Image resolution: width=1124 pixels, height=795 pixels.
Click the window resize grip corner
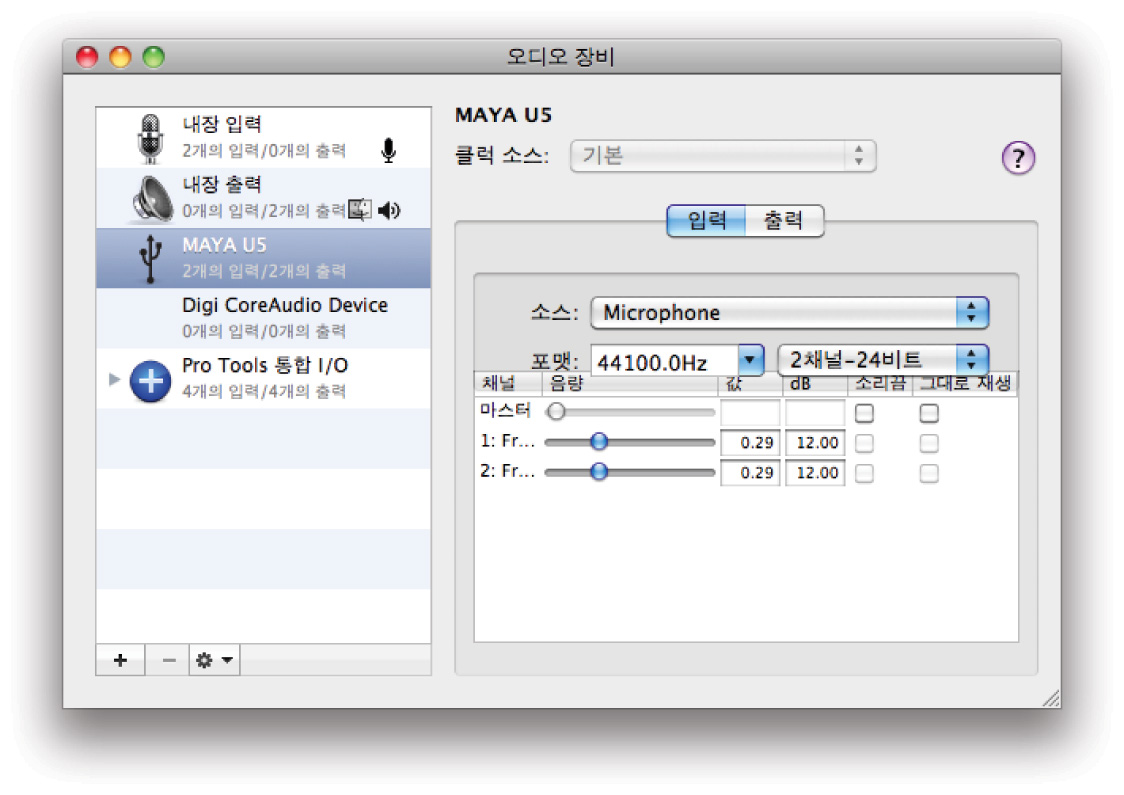coord(1051,698)
